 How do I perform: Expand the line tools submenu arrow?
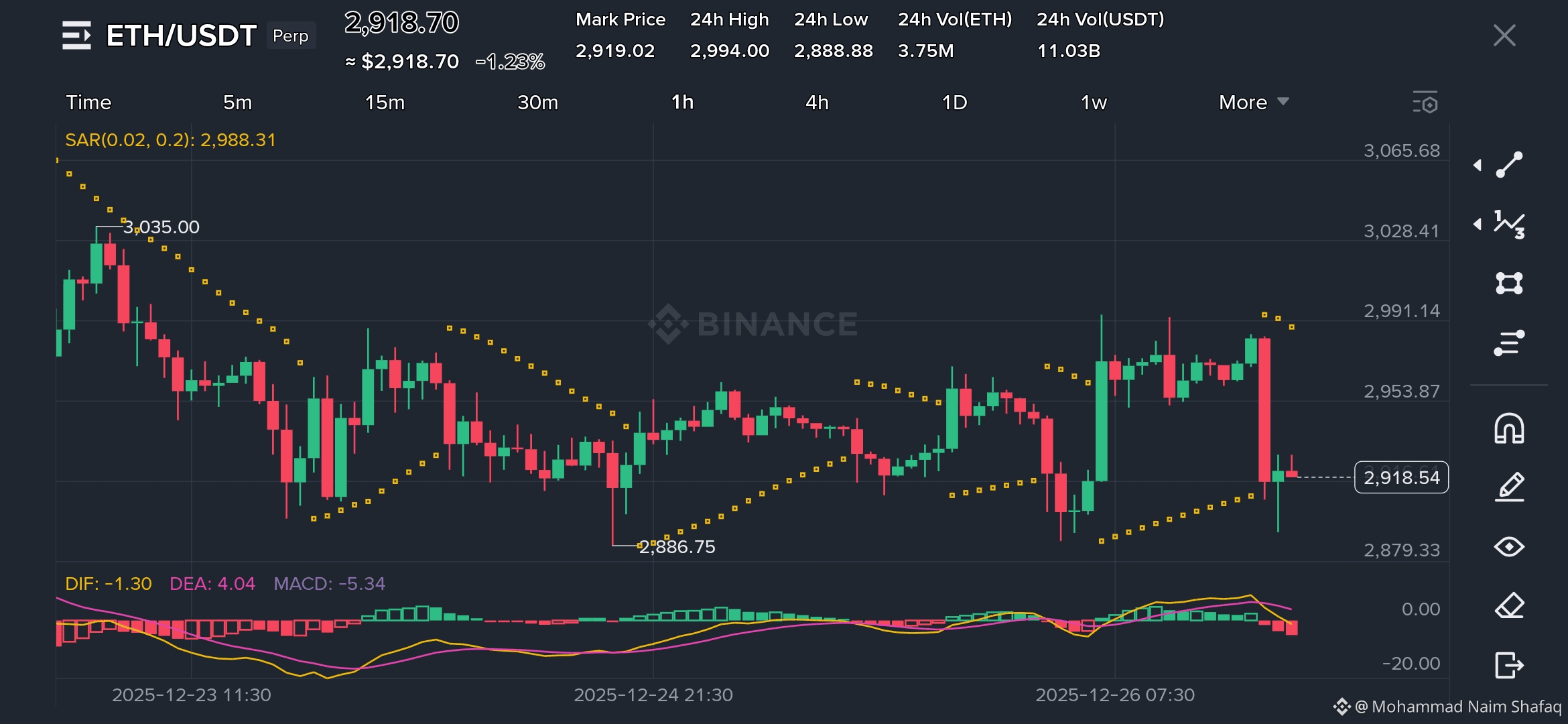coord(1478,165)
